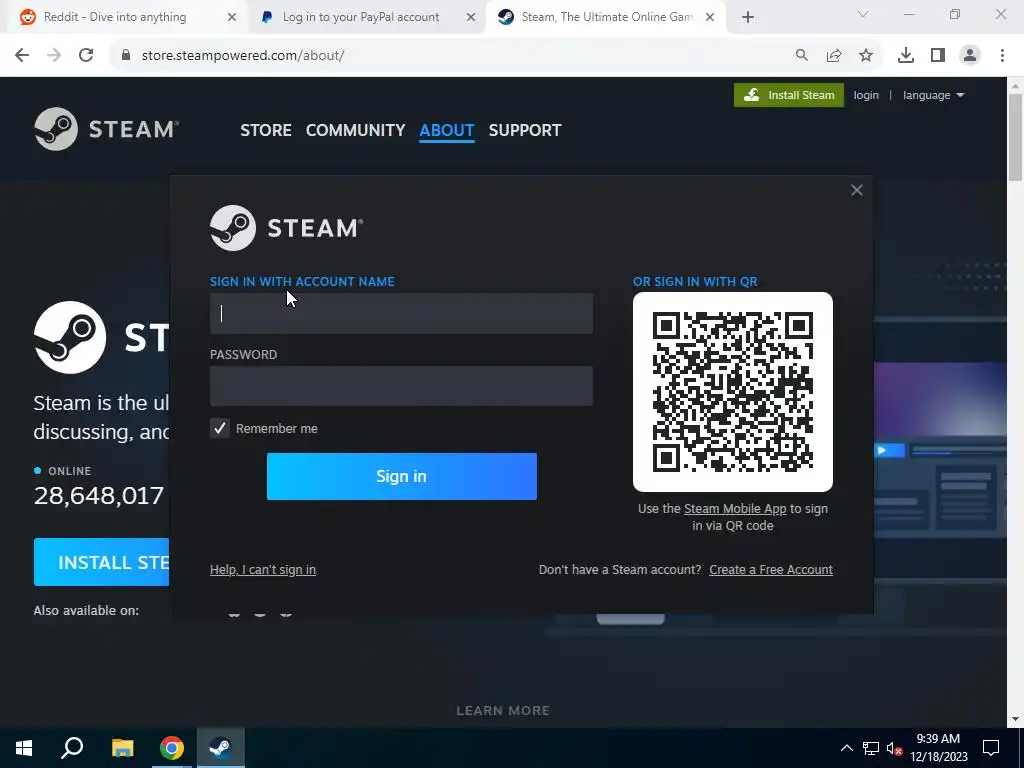Image resolution: width=1024 pixels, height=768 pixels.
Task: Show hidden system tray icons
Action: tap(846, 748)
